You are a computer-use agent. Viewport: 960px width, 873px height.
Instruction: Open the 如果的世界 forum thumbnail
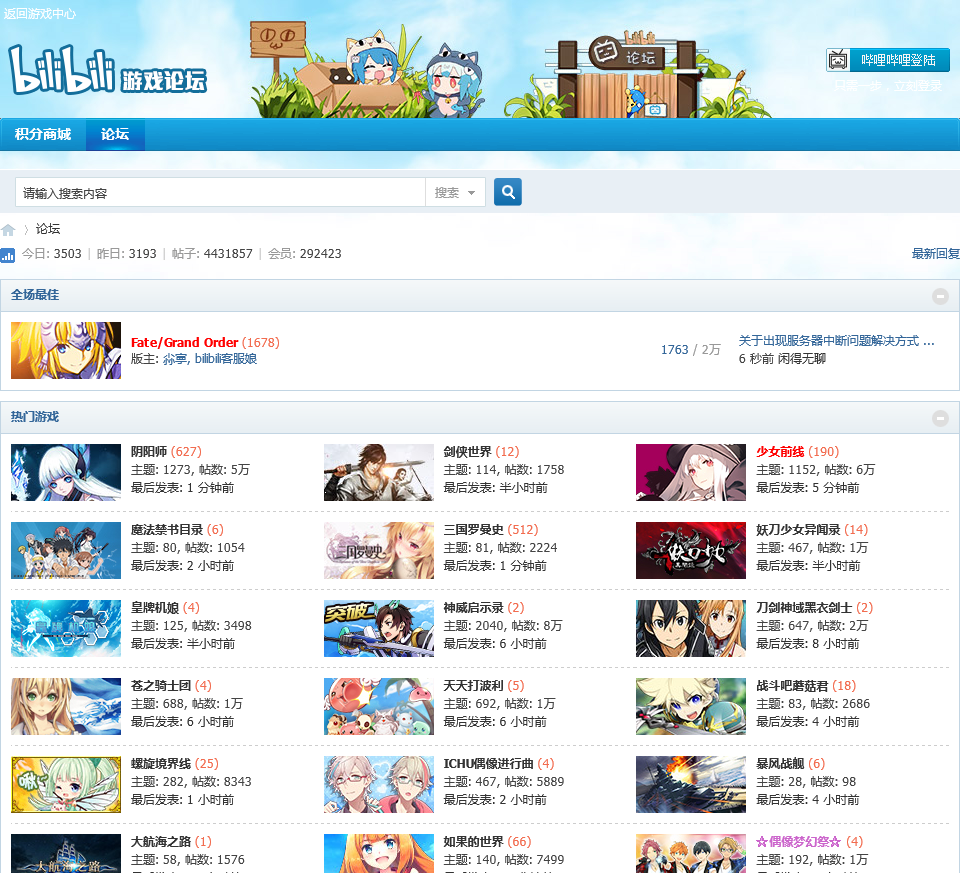[x=378, y=853]
